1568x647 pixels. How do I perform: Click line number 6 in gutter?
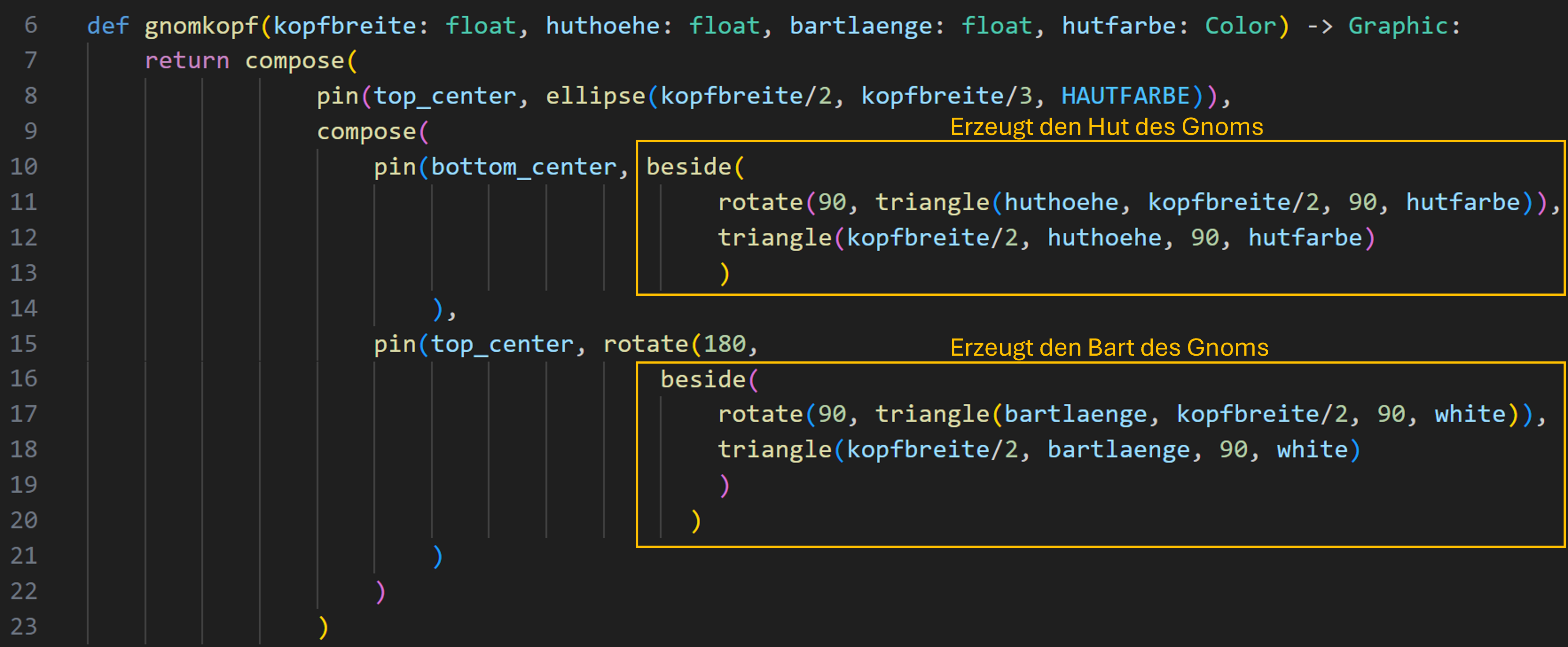(31, 26)
